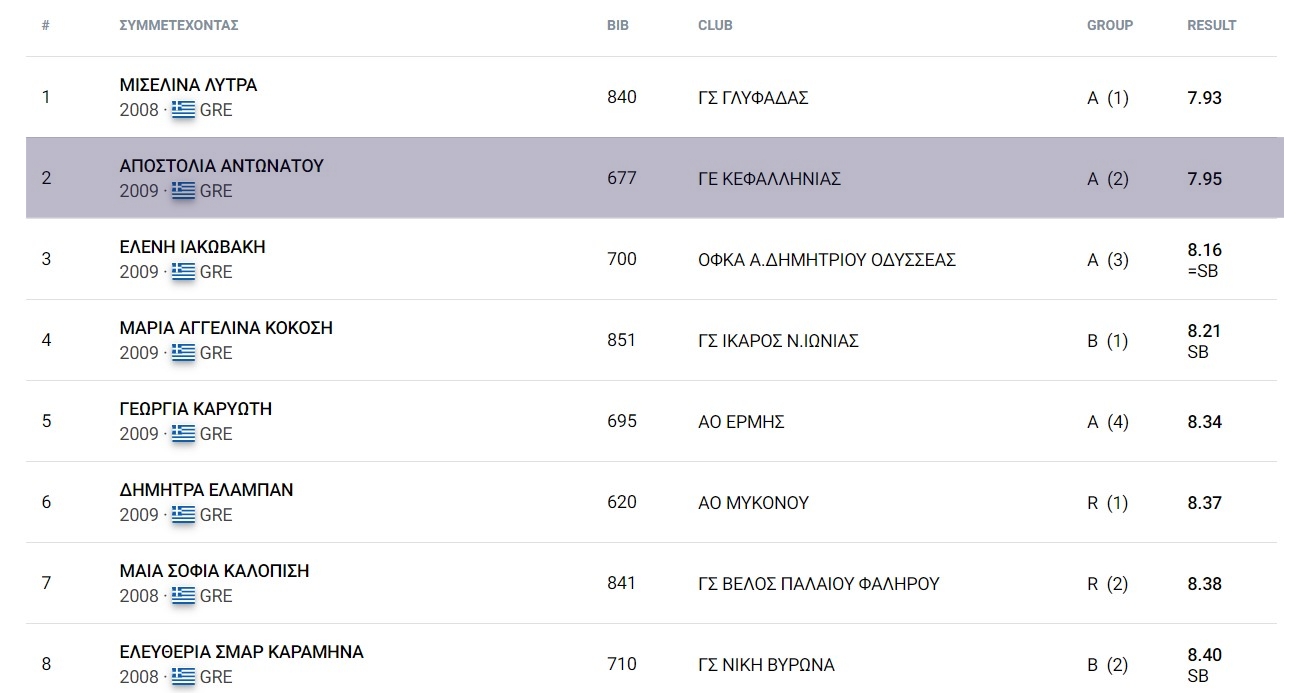Open athlete ΜΙΣΕΛΙΝΑ ΛΥΤΡΑ's profile

(188, 85)
